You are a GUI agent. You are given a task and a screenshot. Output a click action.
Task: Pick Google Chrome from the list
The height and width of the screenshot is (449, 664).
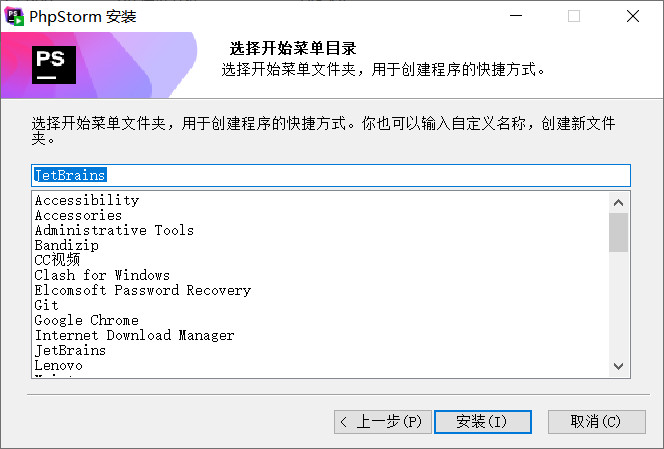[x=86, y=320]
